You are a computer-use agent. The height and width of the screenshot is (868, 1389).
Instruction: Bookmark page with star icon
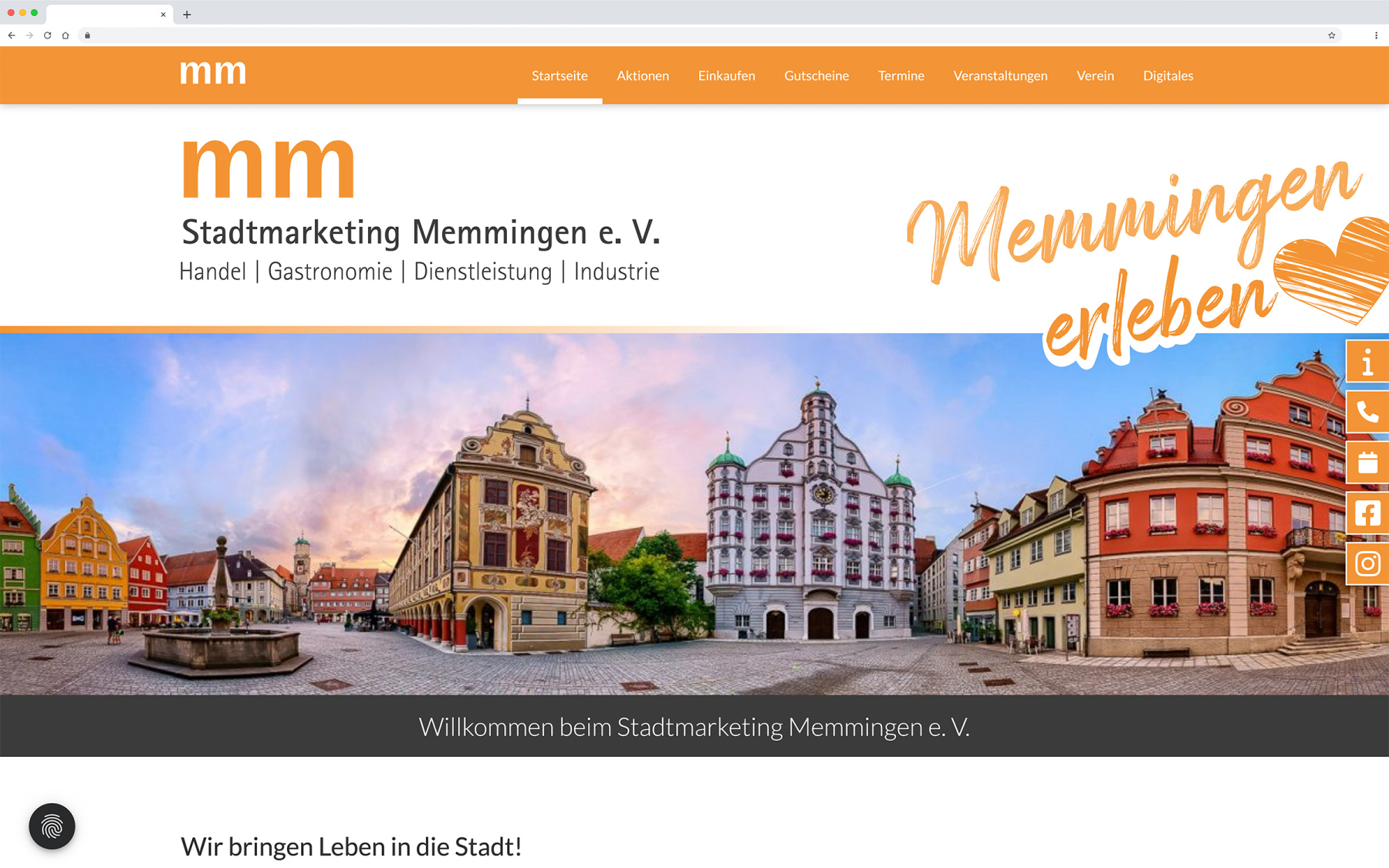(1331, 35)
